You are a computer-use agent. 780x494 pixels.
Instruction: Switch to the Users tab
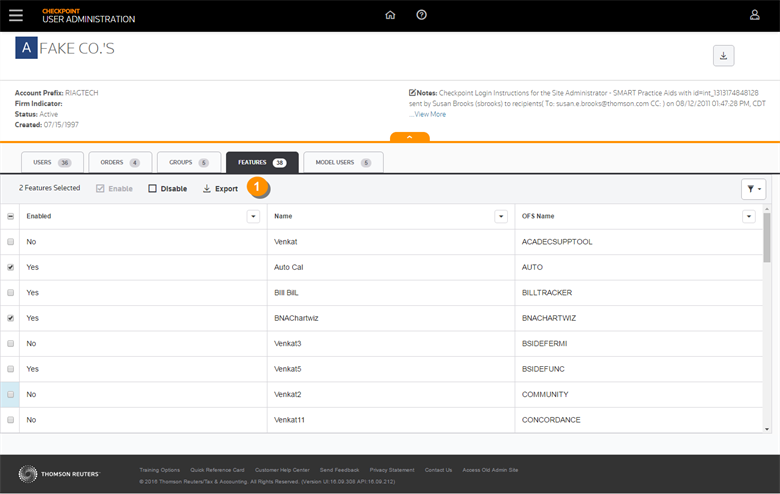click(51, 162)
